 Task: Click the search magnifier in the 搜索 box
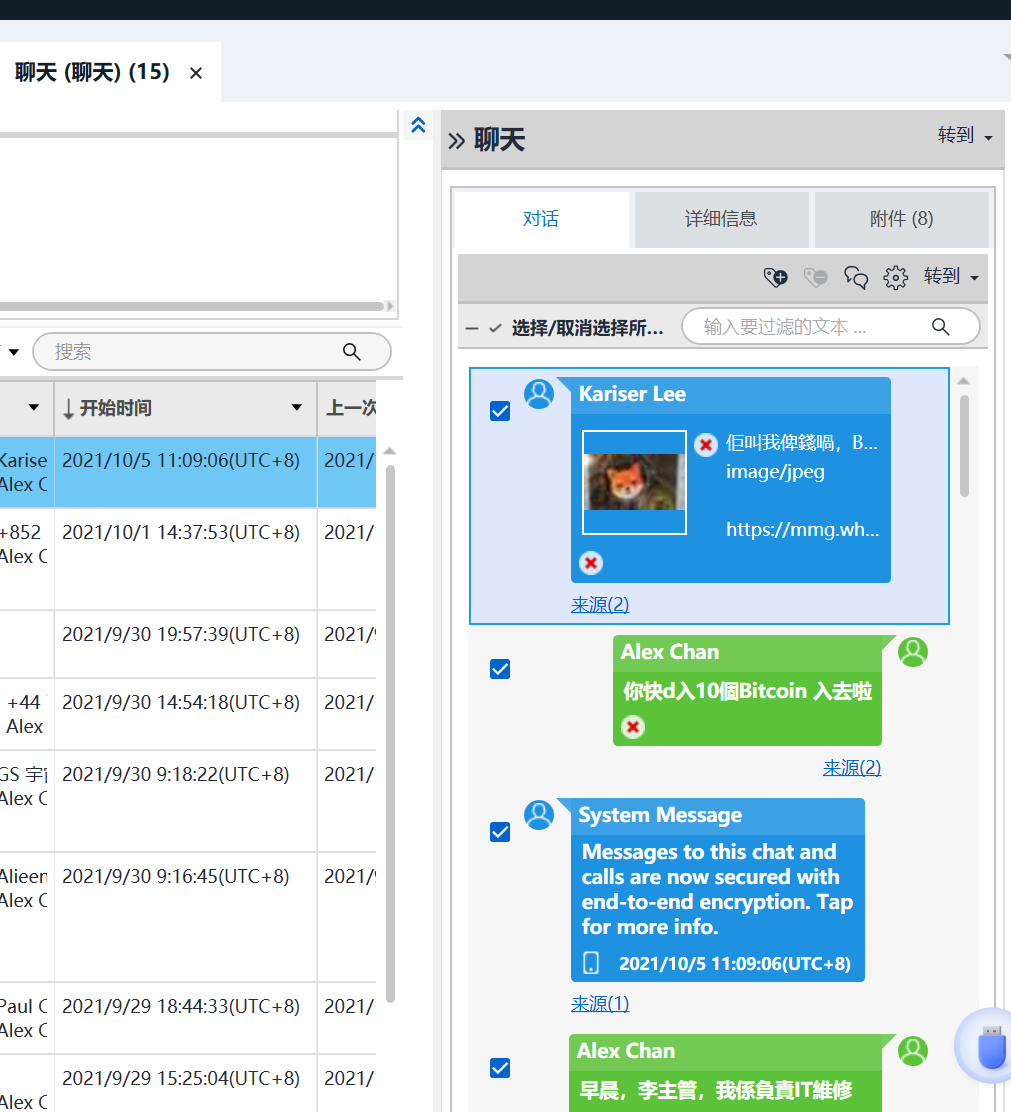pos(352,351)
